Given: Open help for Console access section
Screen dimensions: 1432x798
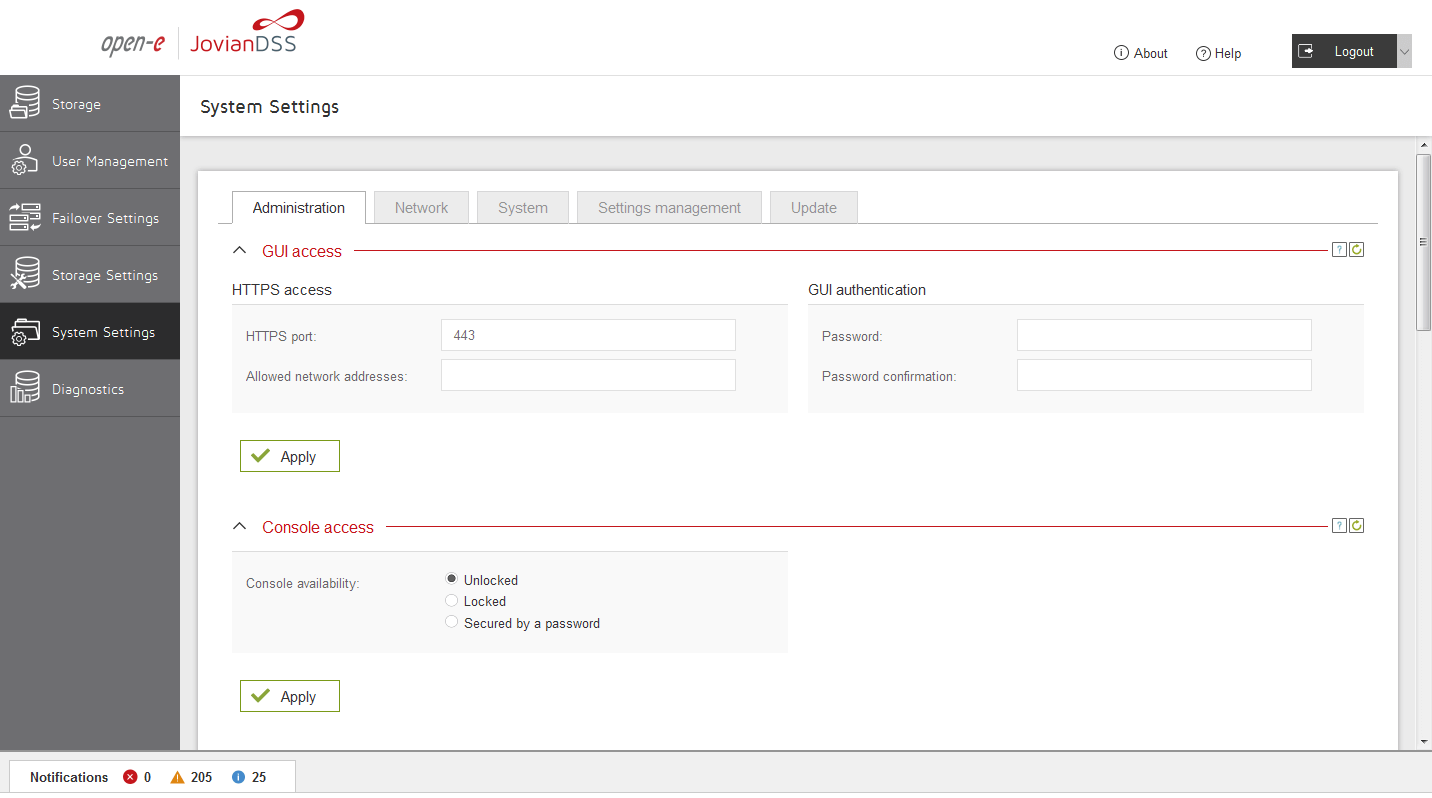Looking at the screenshot, I should (x=1339, y=526).
